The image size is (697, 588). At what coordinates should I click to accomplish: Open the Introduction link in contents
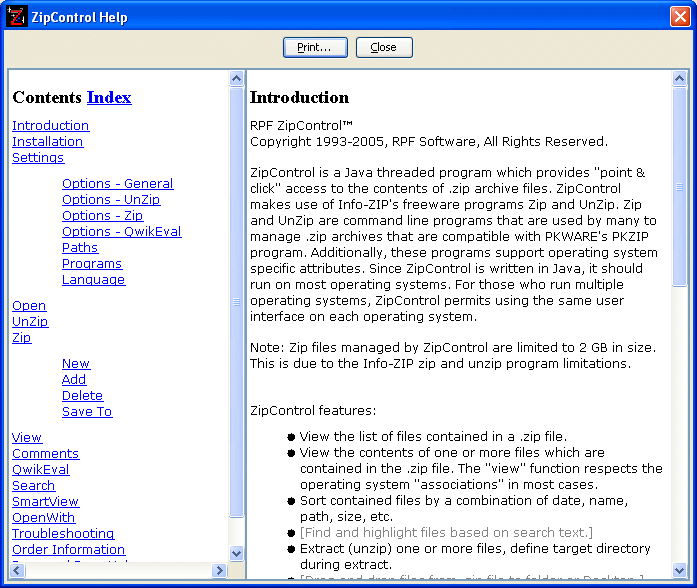[51, 126]
